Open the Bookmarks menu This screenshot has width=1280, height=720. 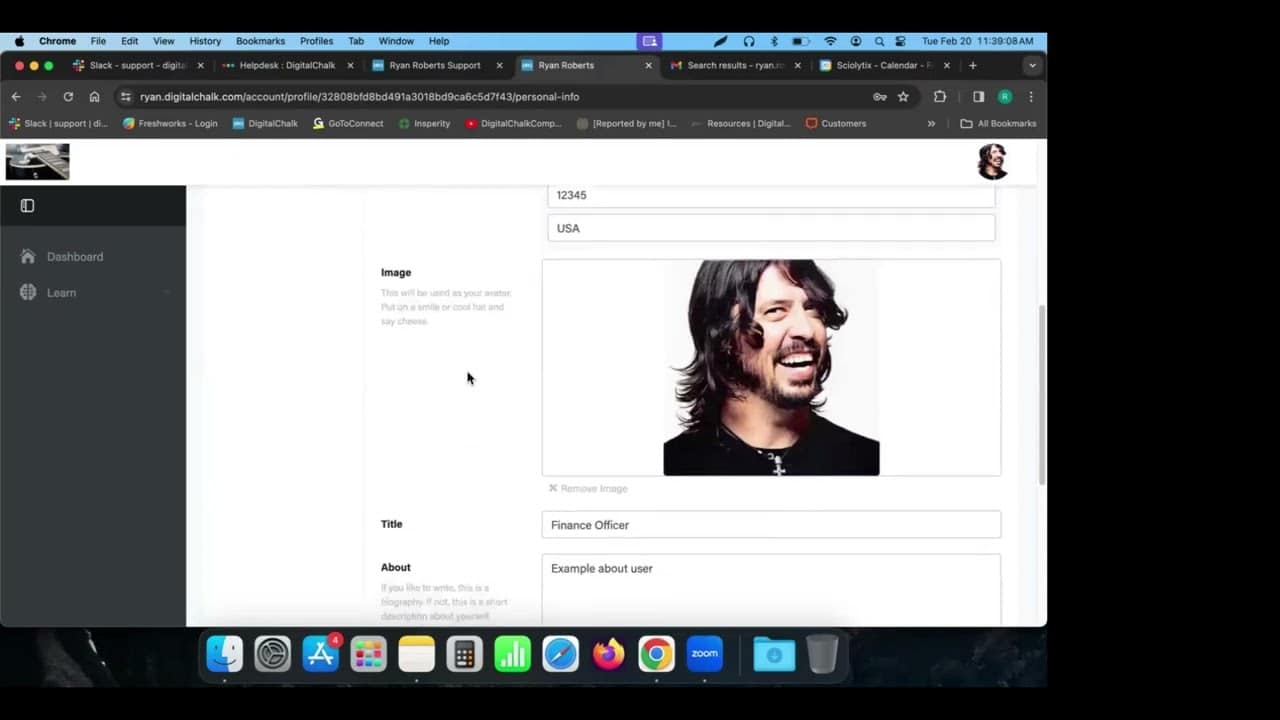[x=260, y=41]
